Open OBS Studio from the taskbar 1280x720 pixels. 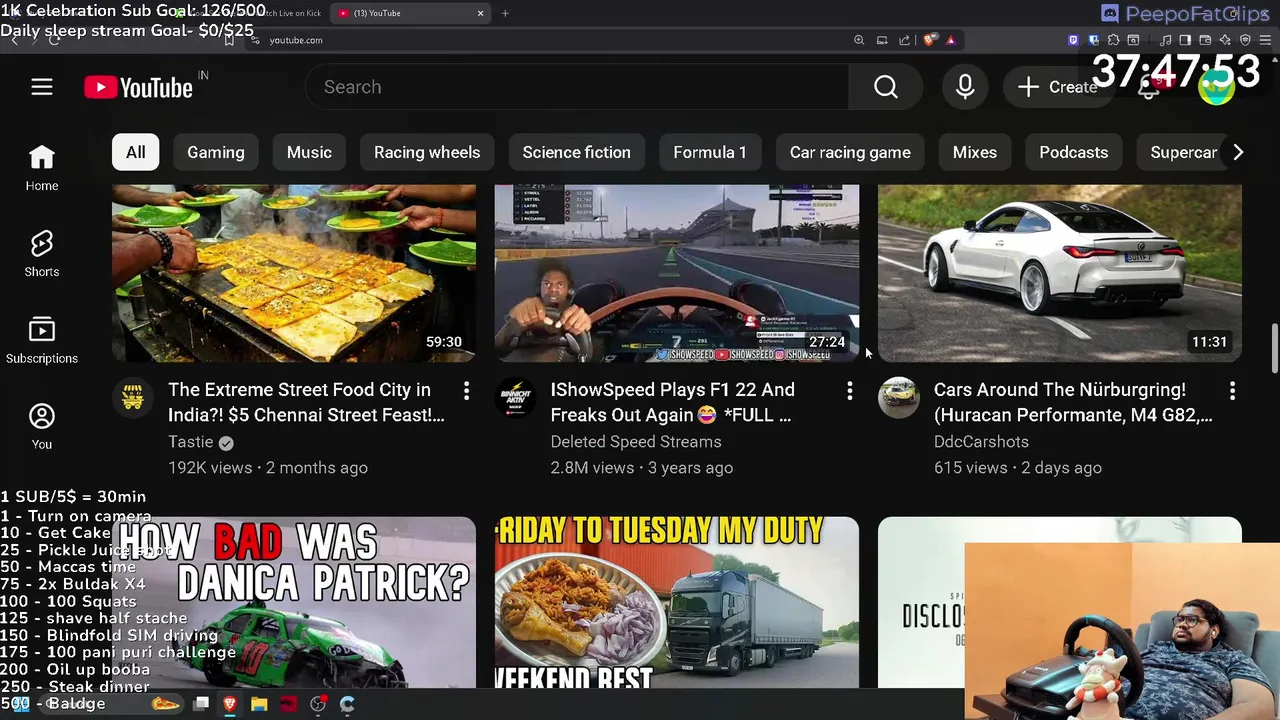click(318, 704)
